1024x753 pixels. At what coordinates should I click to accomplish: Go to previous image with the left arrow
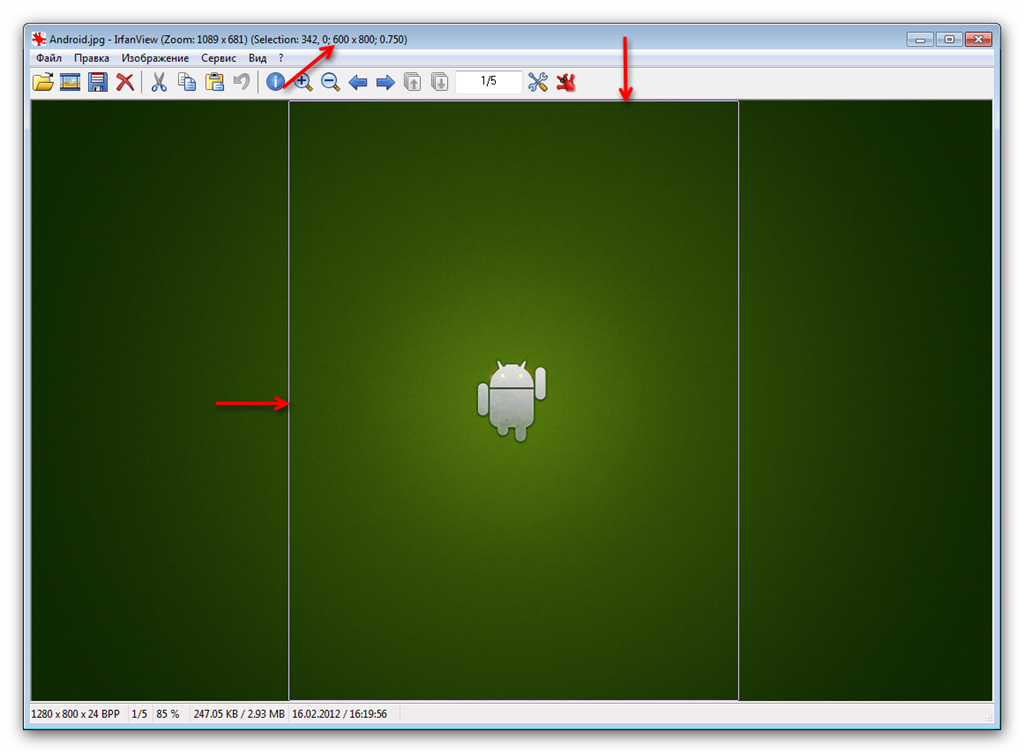point(358,82)
